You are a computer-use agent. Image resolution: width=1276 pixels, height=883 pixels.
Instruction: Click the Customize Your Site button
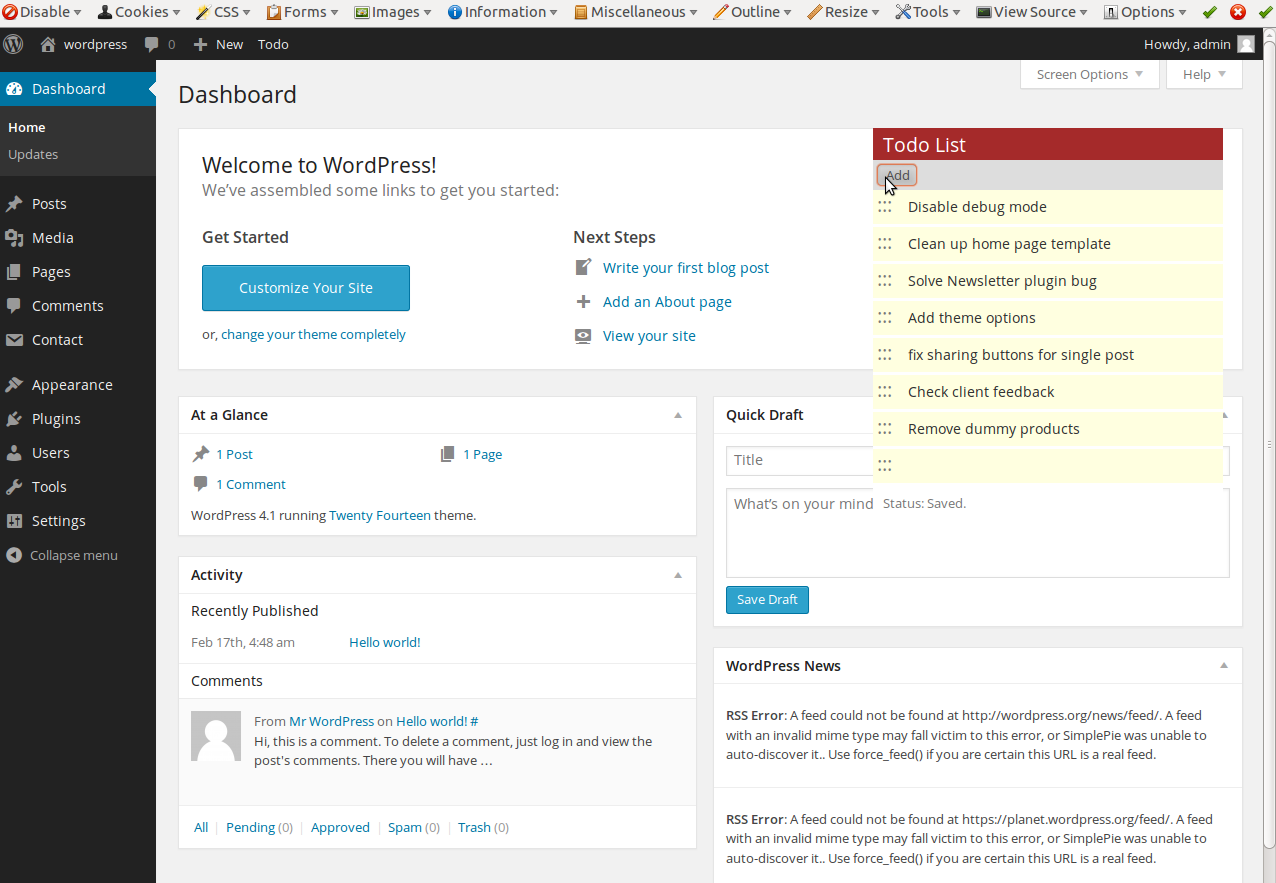coord(306,288)
